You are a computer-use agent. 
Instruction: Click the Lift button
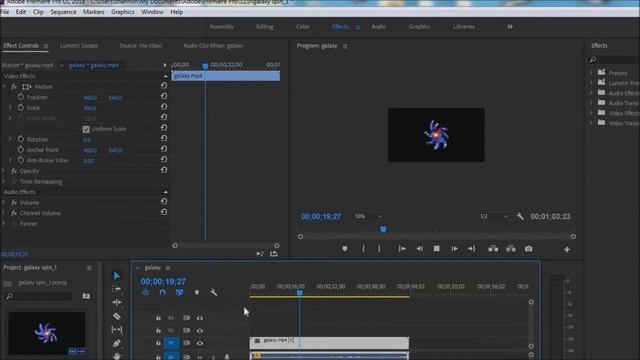pyautogui.click(x=493, y=249)
